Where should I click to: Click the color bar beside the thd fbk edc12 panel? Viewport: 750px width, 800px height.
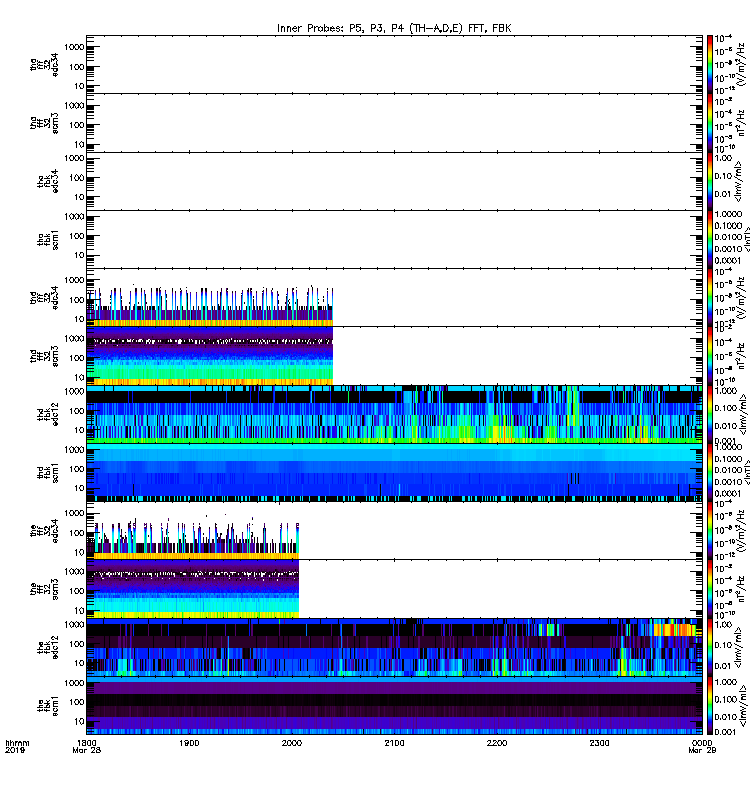[x=710, y=414]
